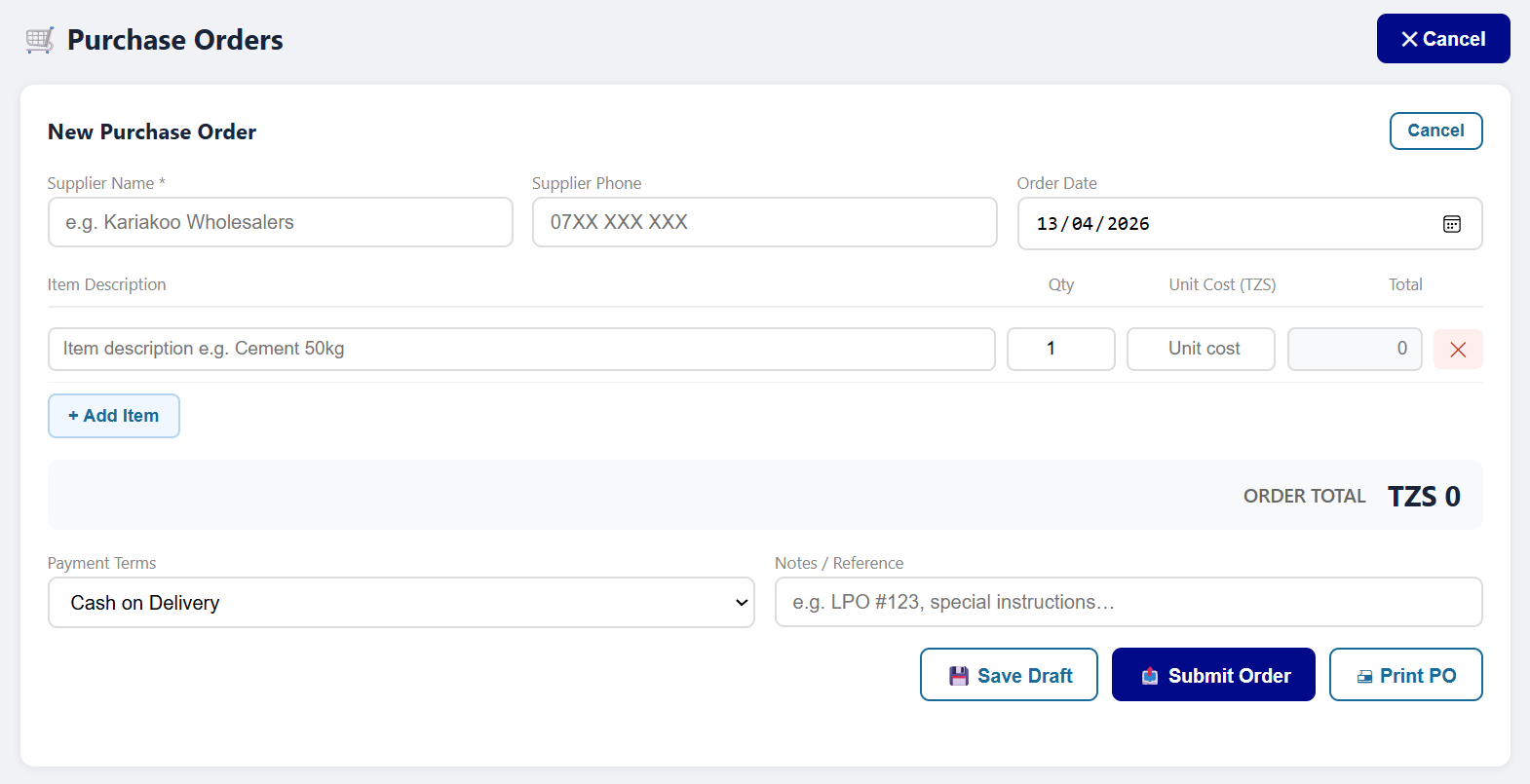
Task: Click the floppy disk Save Draft button
Action: pos(1009,675)
